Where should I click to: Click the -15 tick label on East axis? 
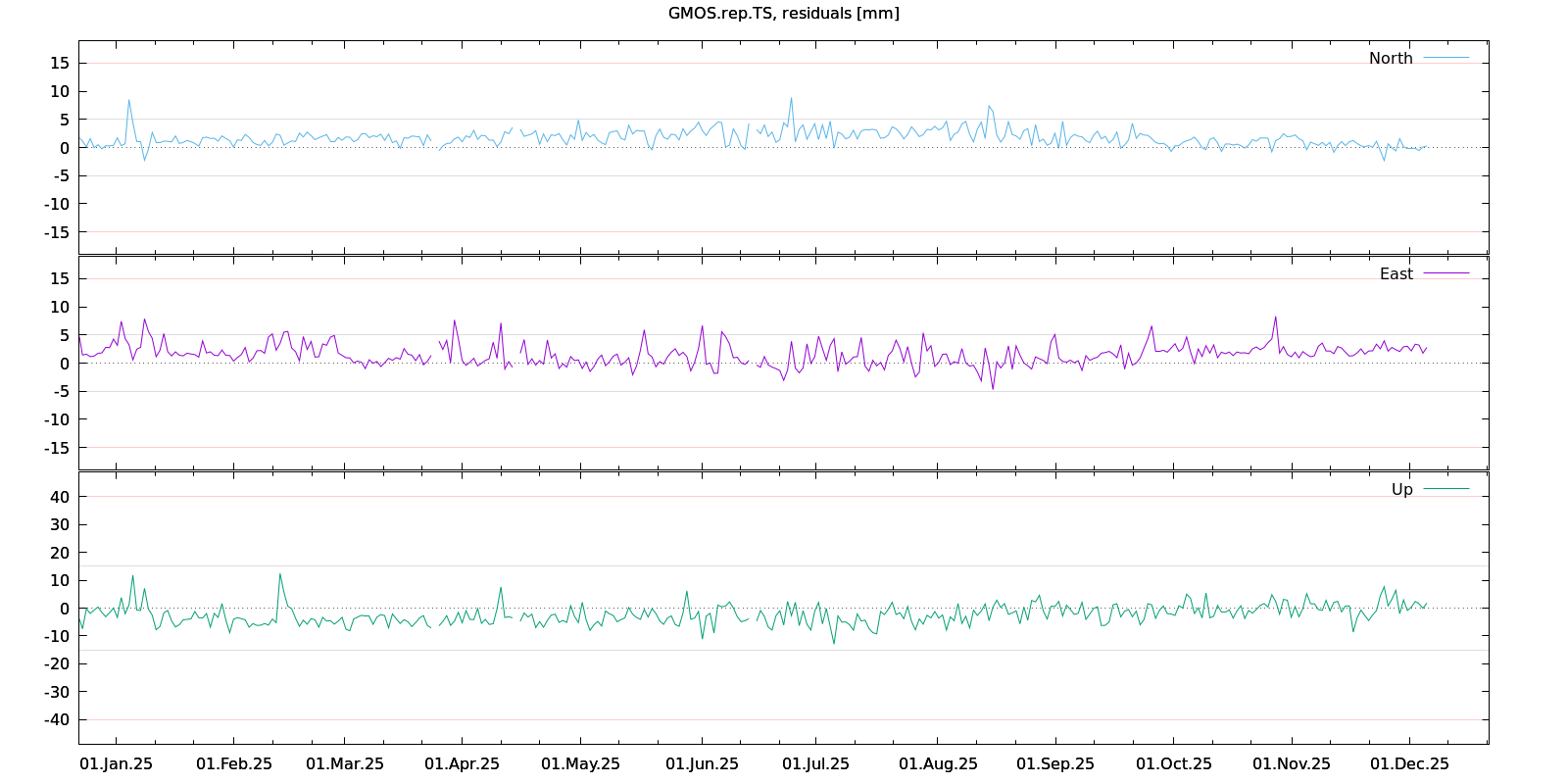(57, 448)
